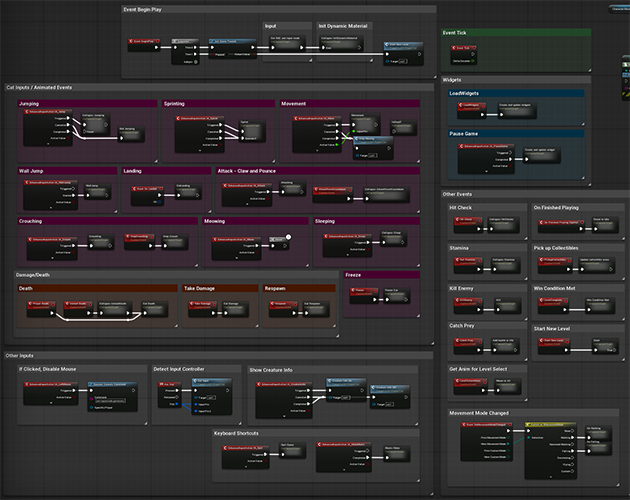Click the Start New Level event node icon
This screenshot has width=630, height=500.
tap(541, 341)
